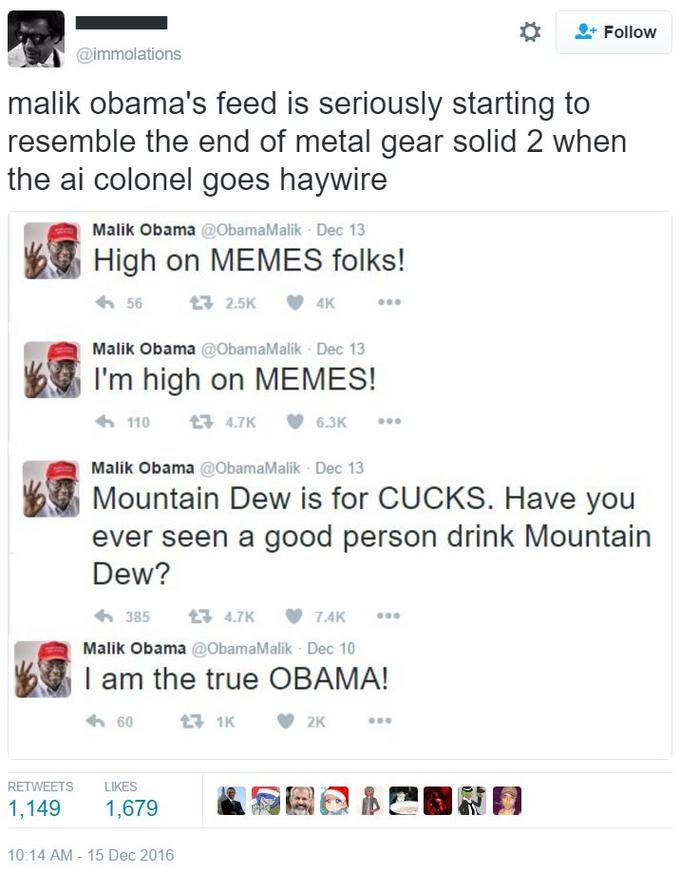Follow the @immolations account
Screen dimensions: 680x872
tap(615, 32)
